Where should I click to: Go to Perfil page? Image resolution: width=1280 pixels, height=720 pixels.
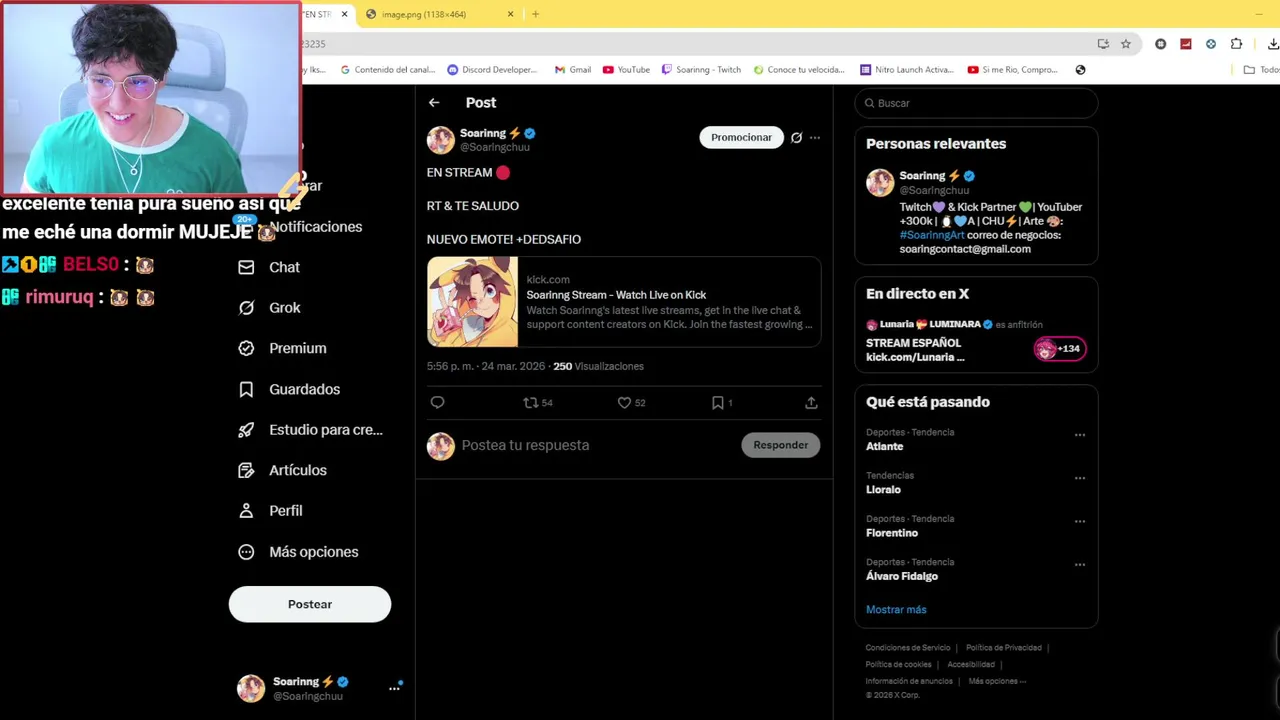(270, 511)
